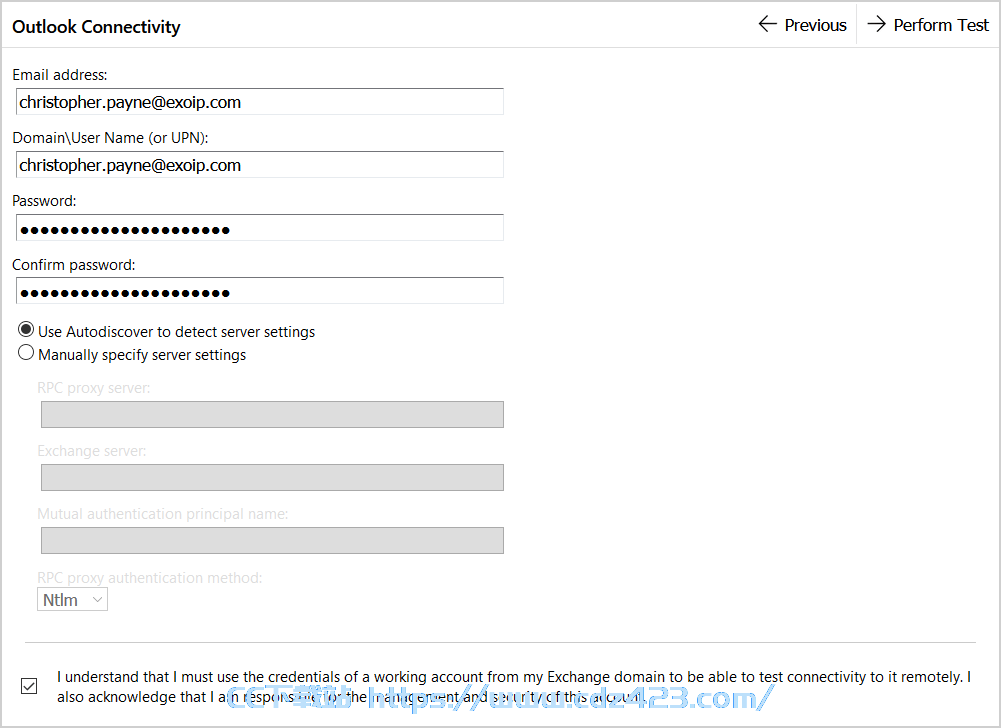Click the acknowledgement statement text
Image resolution: width=1001 pixels, height=728 pixels.
click(514, 686)
